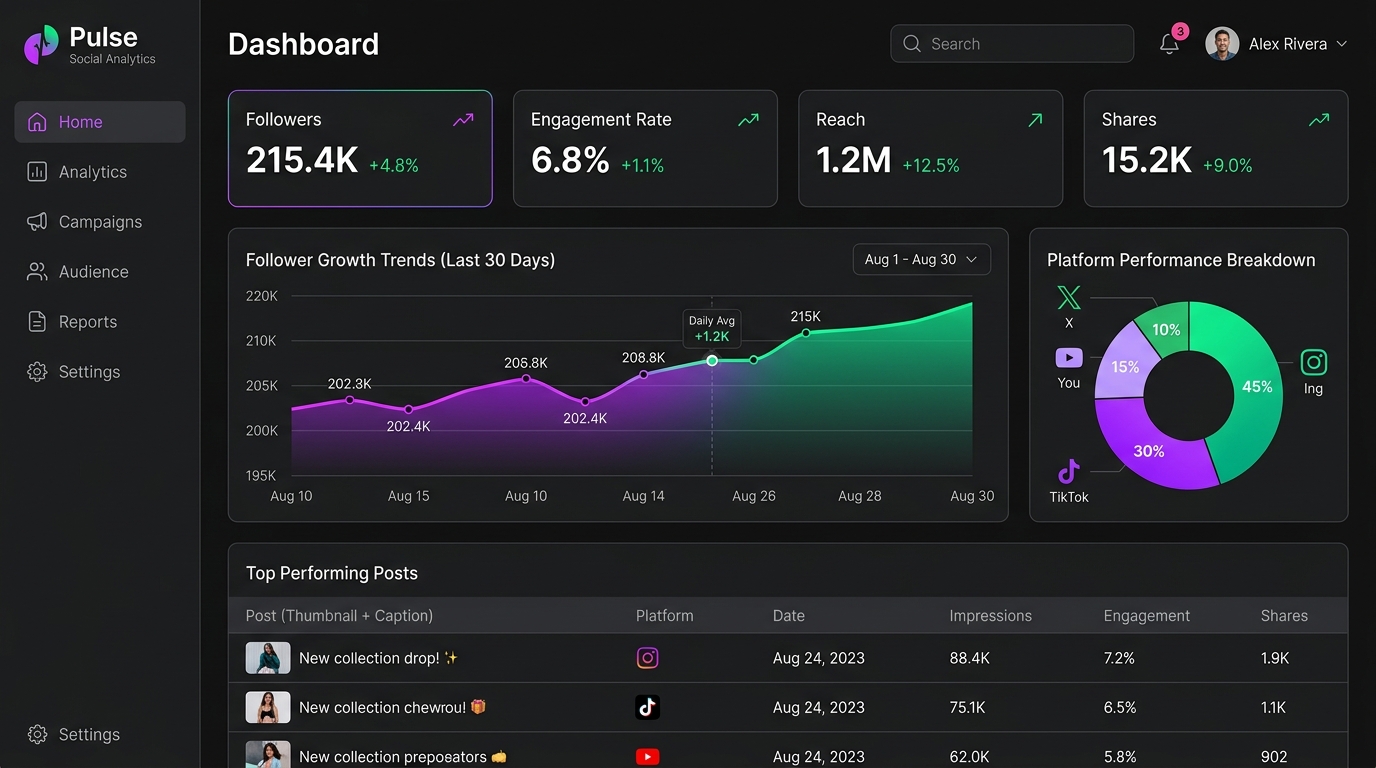Image resolution: width=1376 pixels, height=768 pixels.
Task: Click YouTube icon in prepoeators post row
Action: click(x=648, y=757)
